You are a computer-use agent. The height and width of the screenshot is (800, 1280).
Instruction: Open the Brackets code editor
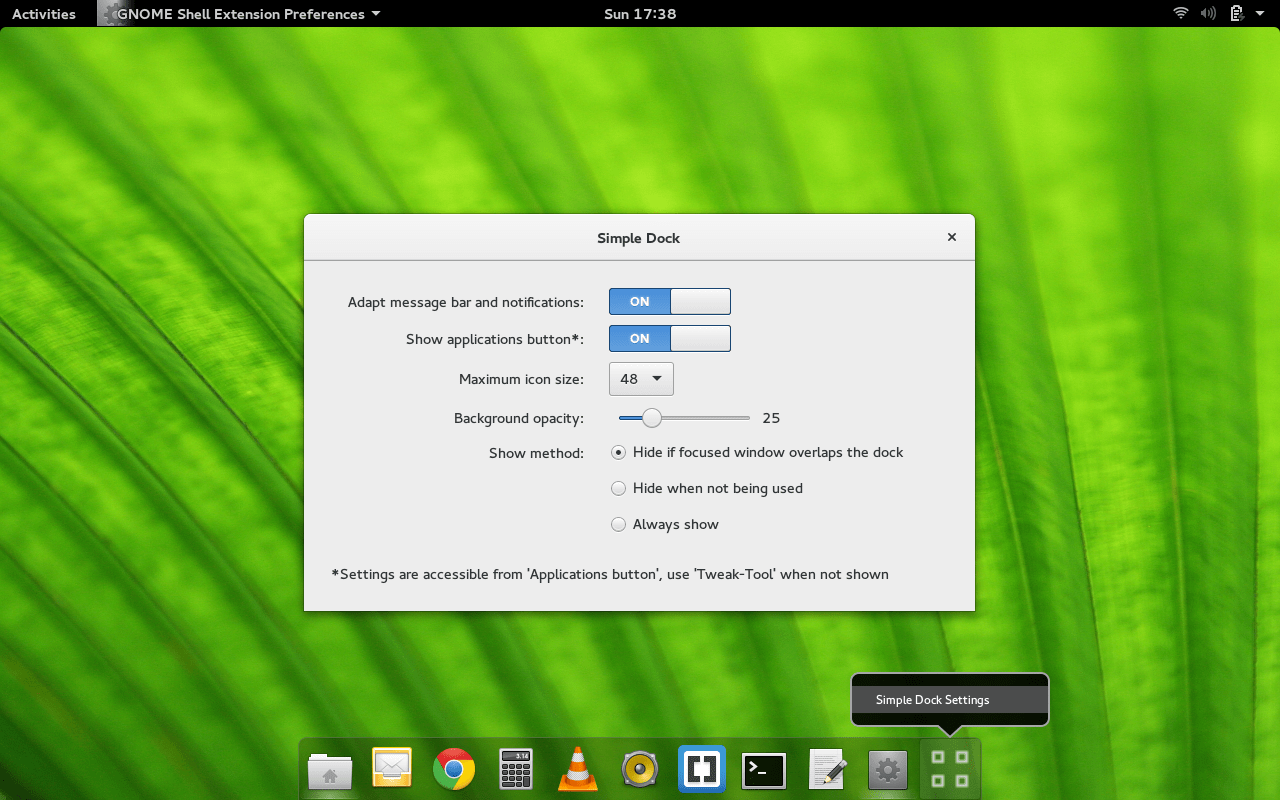tap(701, 769)
